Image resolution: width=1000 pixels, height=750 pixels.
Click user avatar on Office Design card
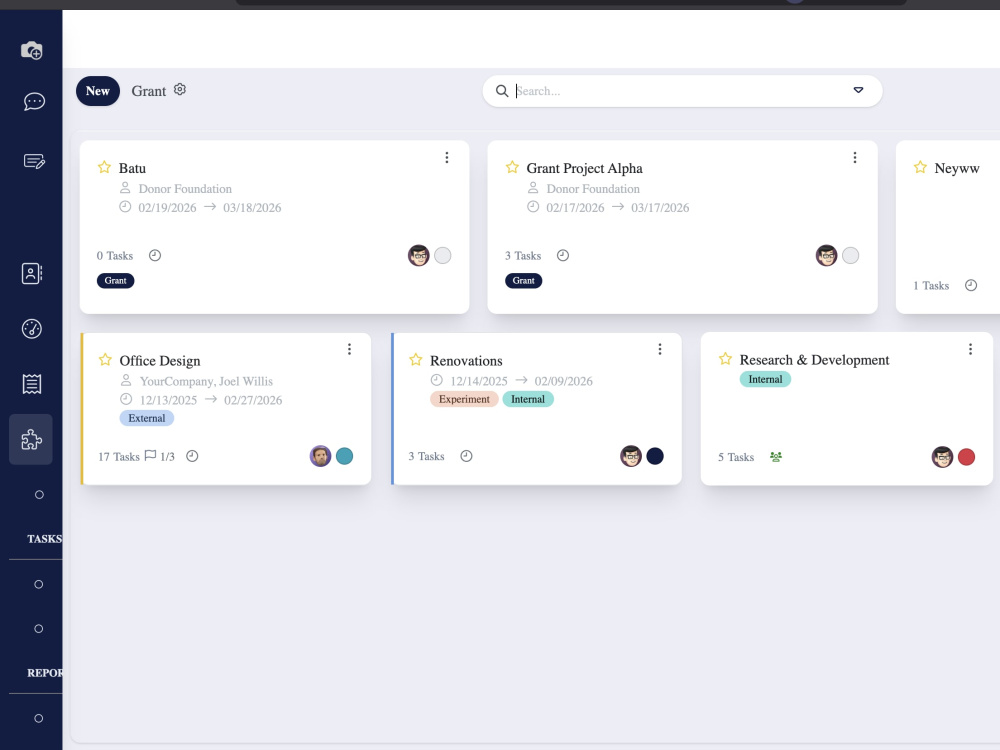click(x=320, y=456)
